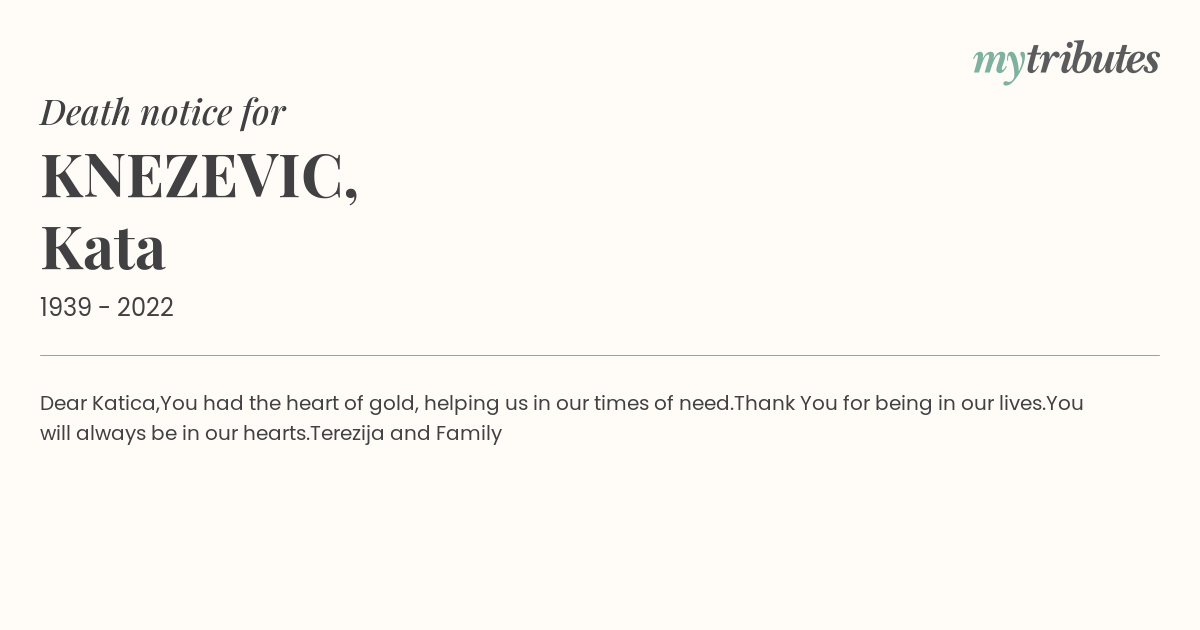
Task: Click the death year 2022
Action: pyautogui.click(x=145, y=308)
